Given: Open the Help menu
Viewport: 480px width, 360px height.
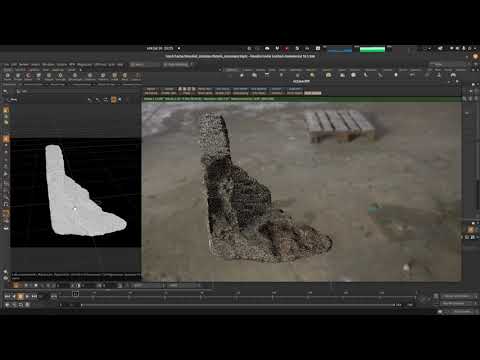Looking at the screenshot, I should [120, 65].
